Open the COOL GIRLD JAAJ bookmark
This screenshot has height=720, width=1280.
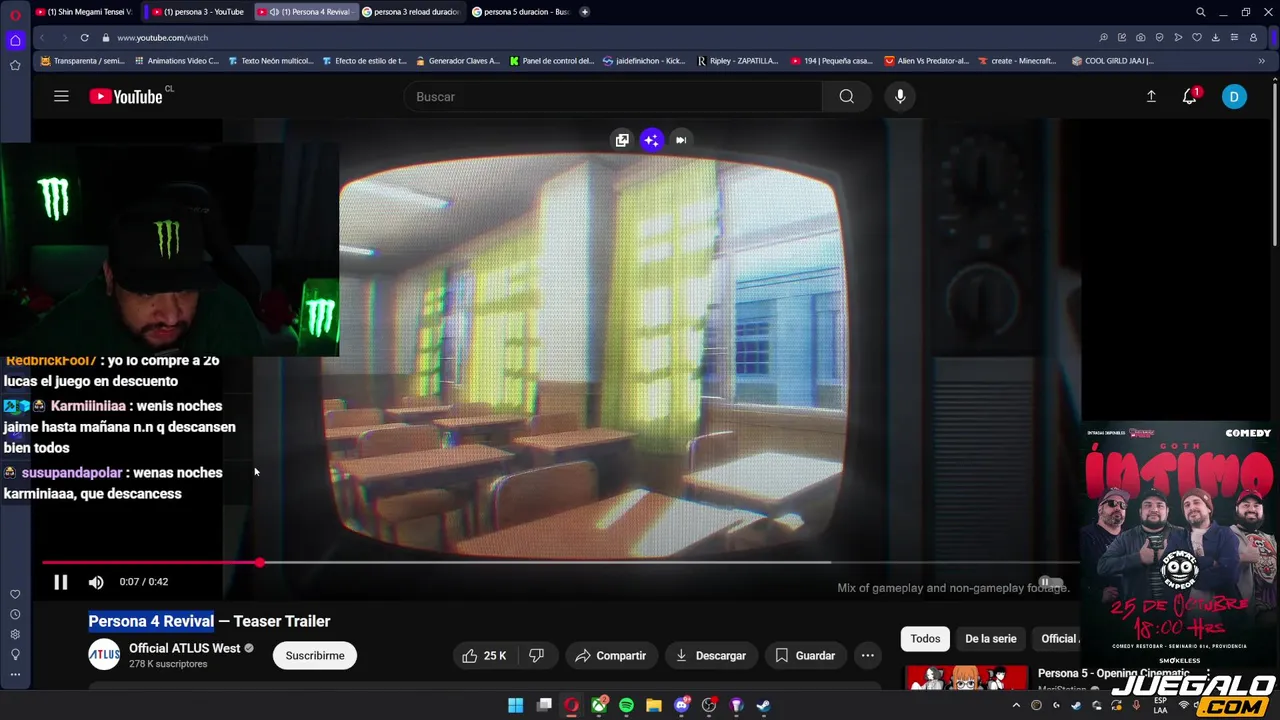click(x=1112, y=60)
